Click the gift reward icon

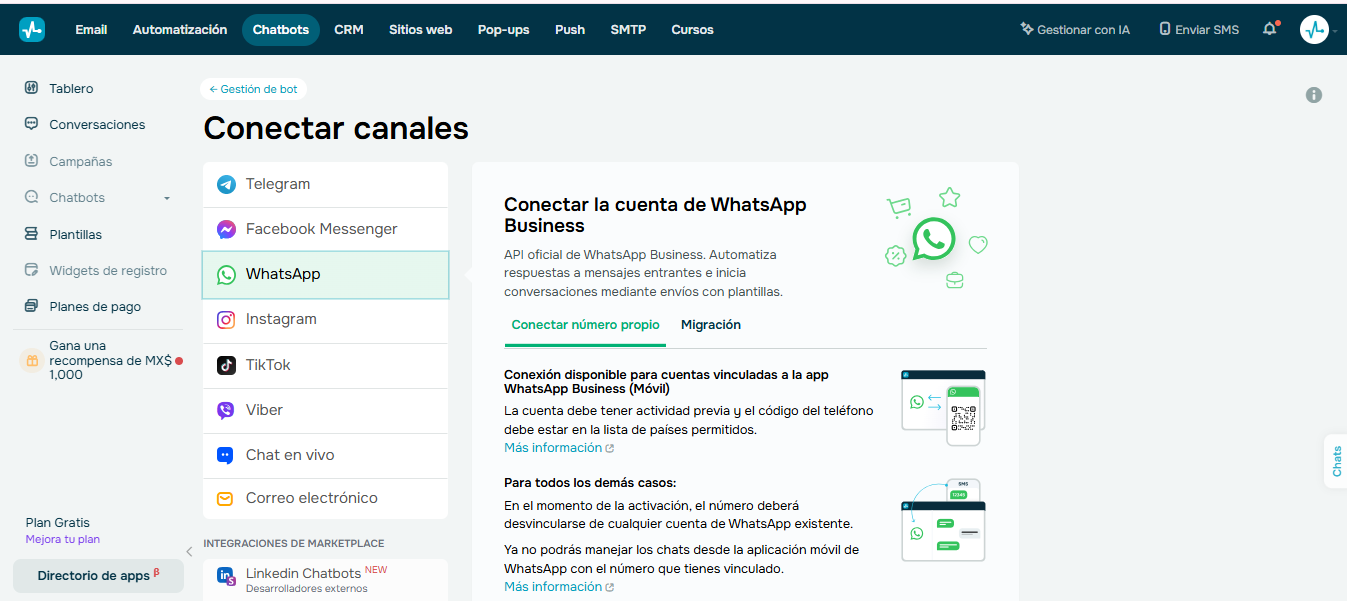[32, 360]
